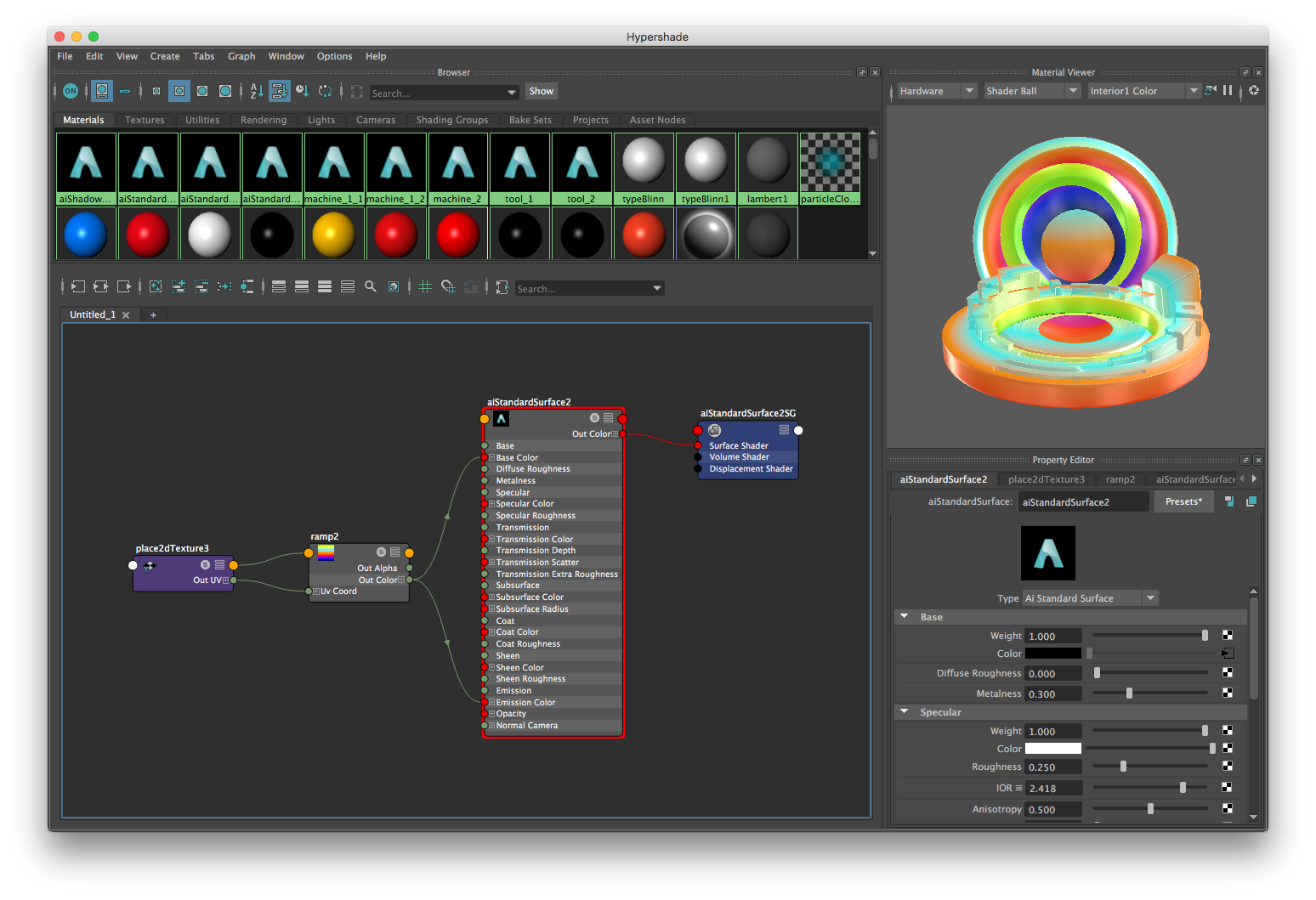Toggle swatch size icon in graph toolbar
The width and height of the screenshot is (1316, 900).
[394, 287]
